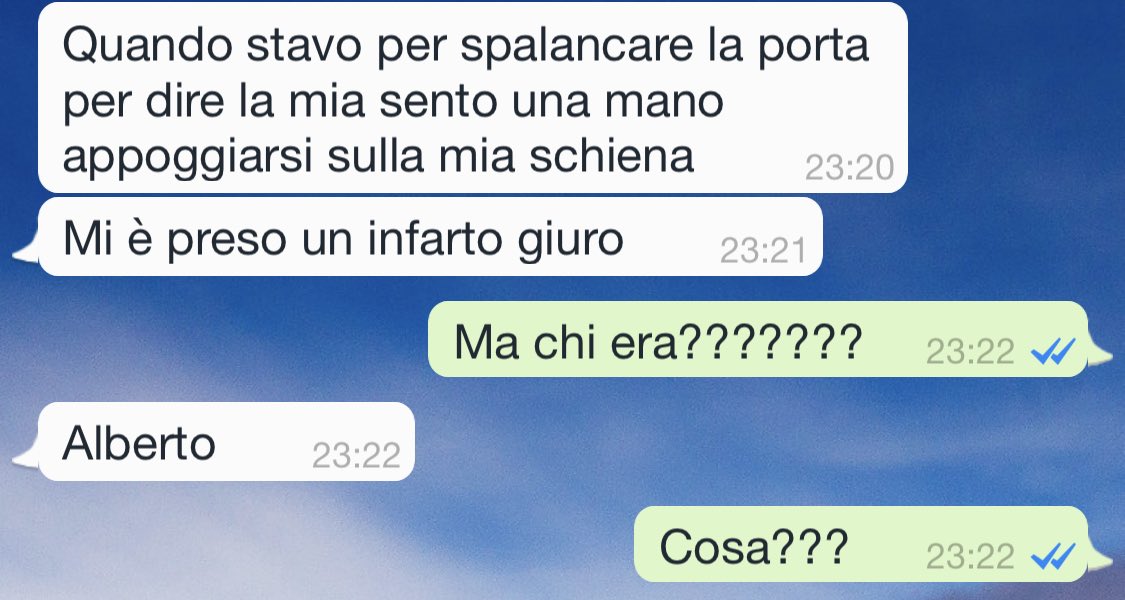Click the word "spalancare" in the first message
This screenshot has width=1125, height=600.
[576, 48]
